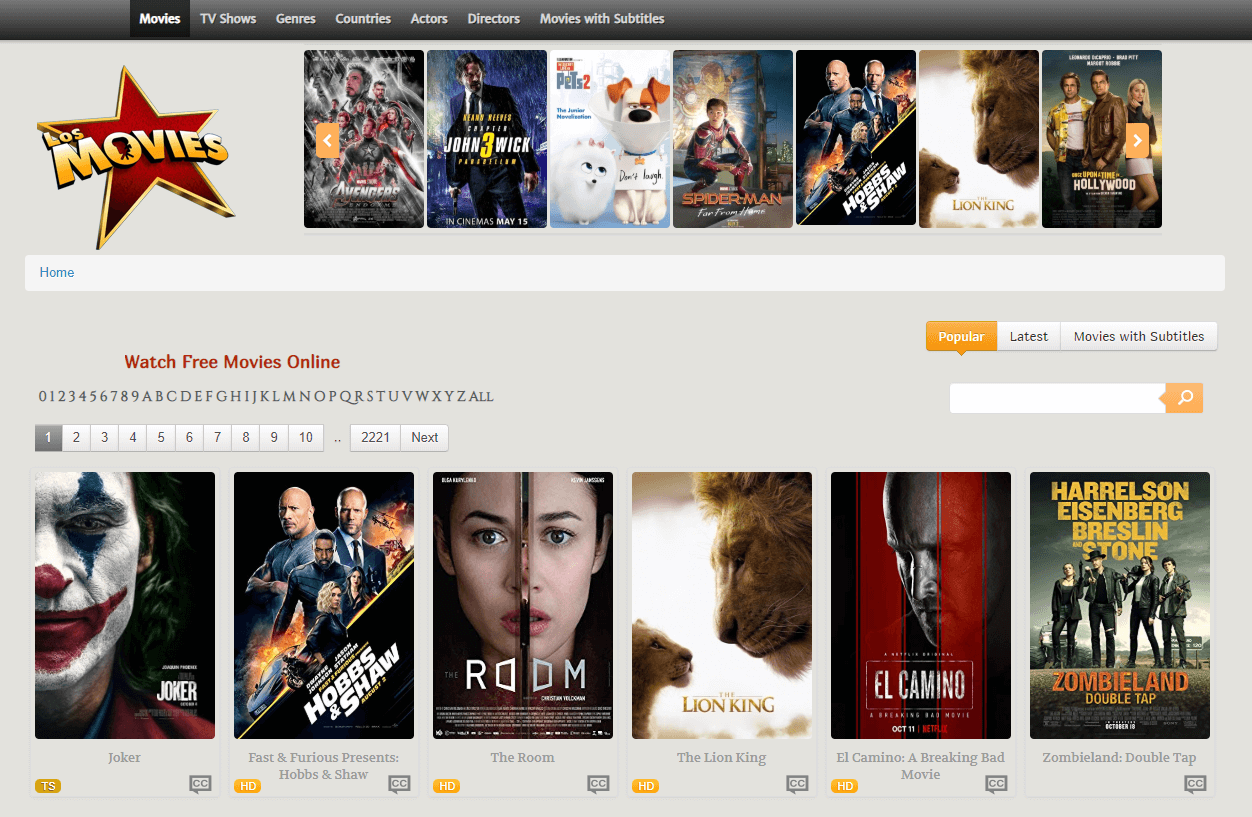Click The Room title link
Image resolution: width=1252 pixels, height=817 pixels.
[x=523, y=757]
